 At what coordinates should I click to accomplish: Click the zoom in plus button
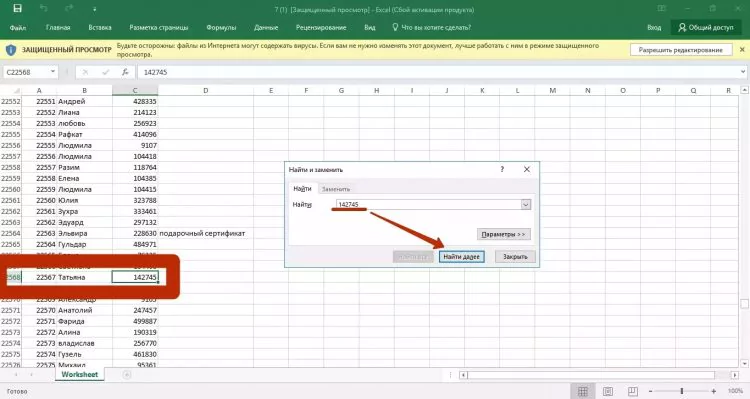pos(714,391)
